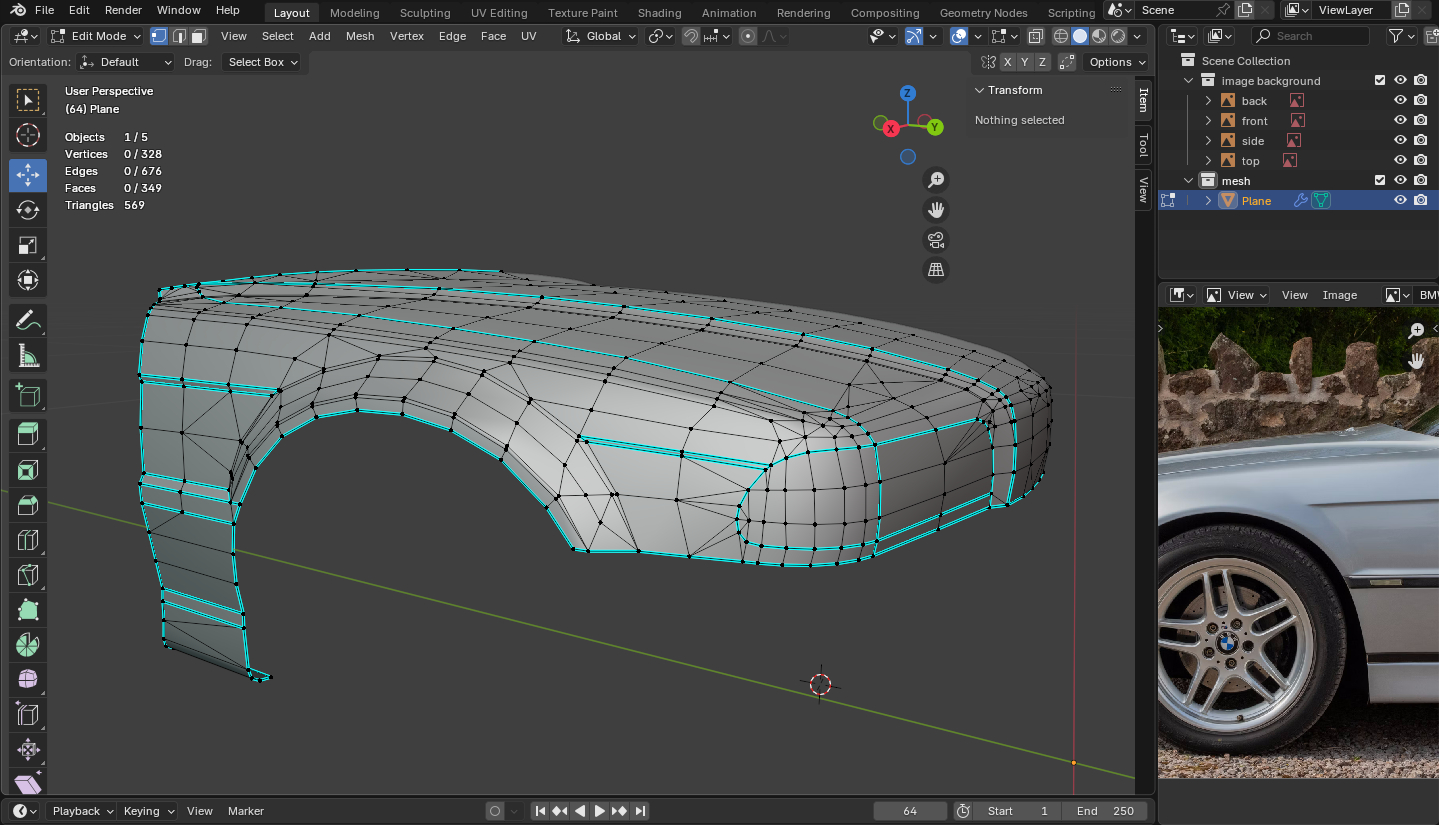Viewport: 1439px width, 825px height.
Task: Select the Rotate tool
Action: click(x=28, y=210)
